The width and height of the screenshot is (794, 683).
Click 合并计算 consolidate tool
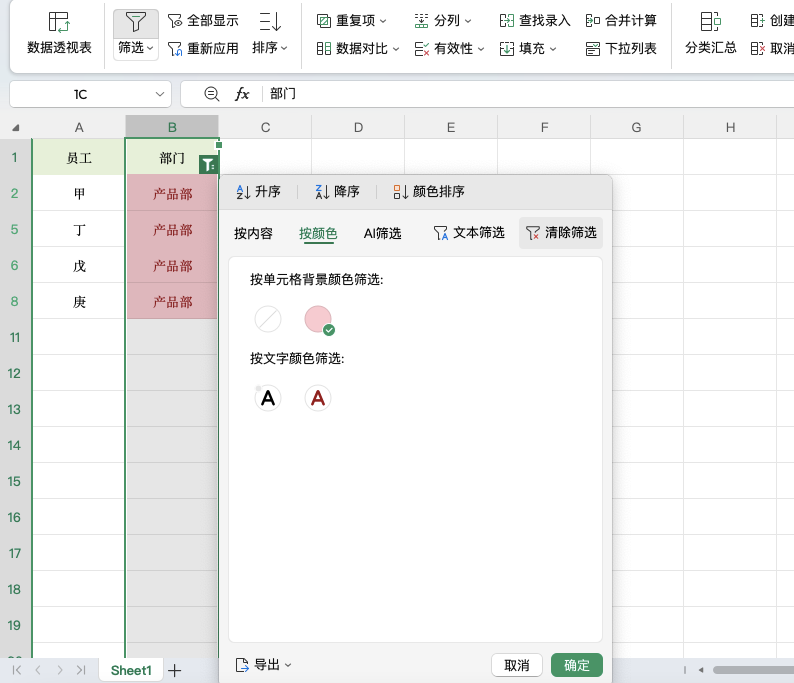coord(621,21)
